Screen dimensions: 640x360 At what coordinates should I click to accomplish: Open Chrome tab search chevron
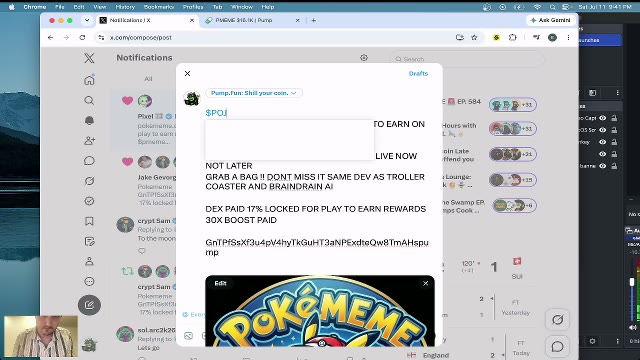(87, 20)
